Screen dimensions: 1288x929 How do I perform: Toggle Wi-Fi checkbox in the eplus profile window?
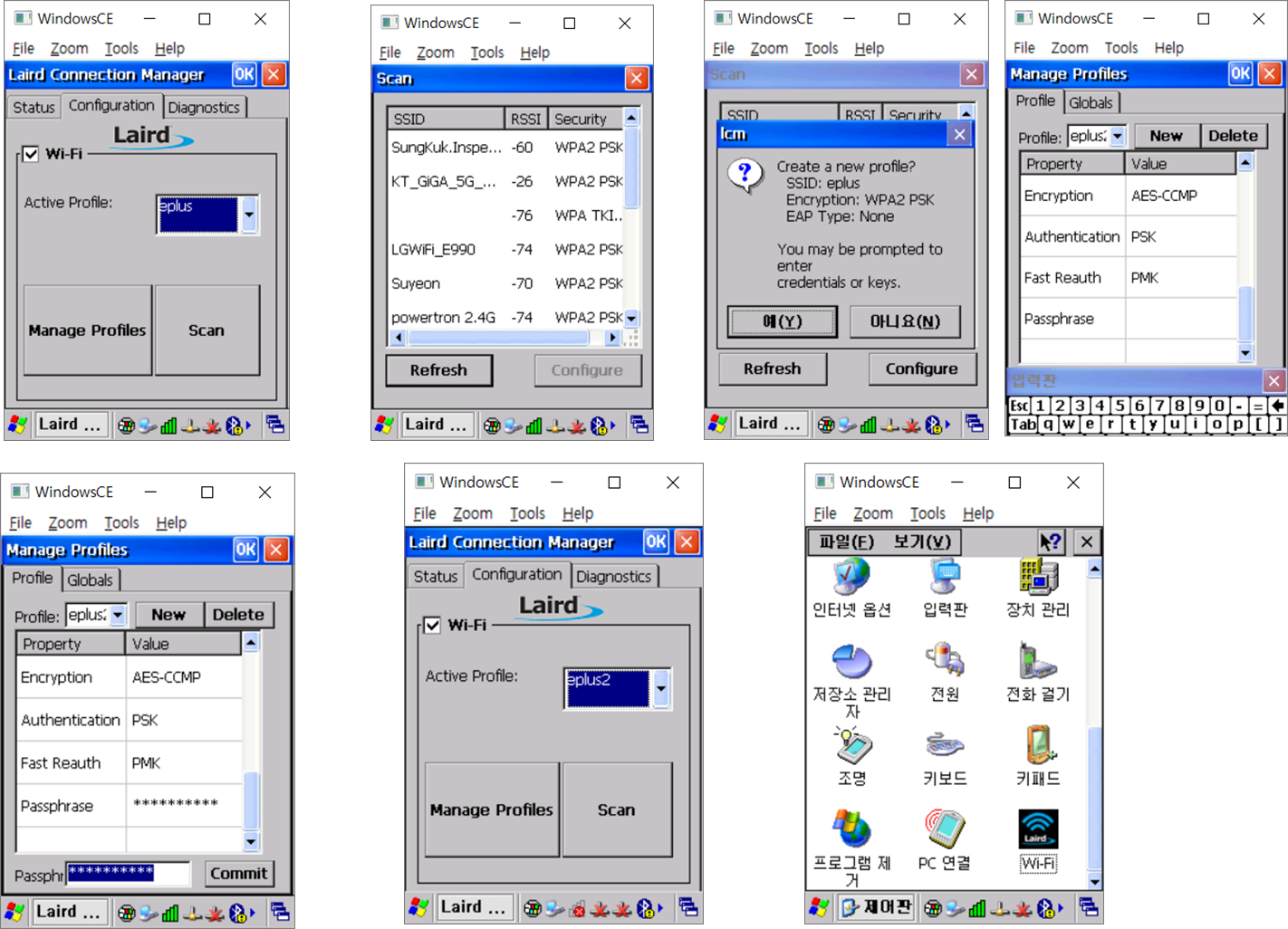click(x=31, y=154)
